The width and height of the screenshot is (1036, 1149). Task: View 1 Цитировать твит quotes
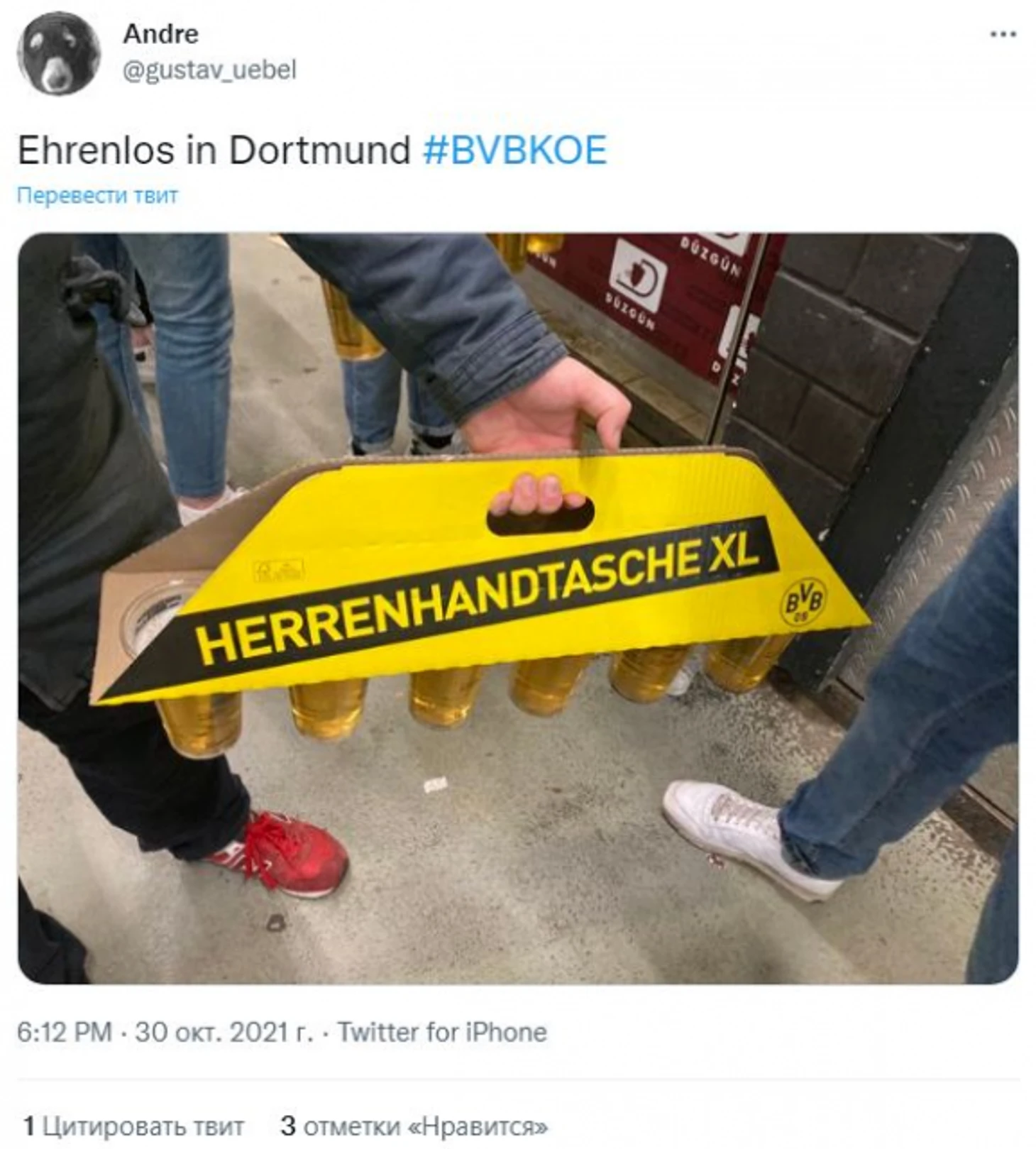(x=133, y=1126)
